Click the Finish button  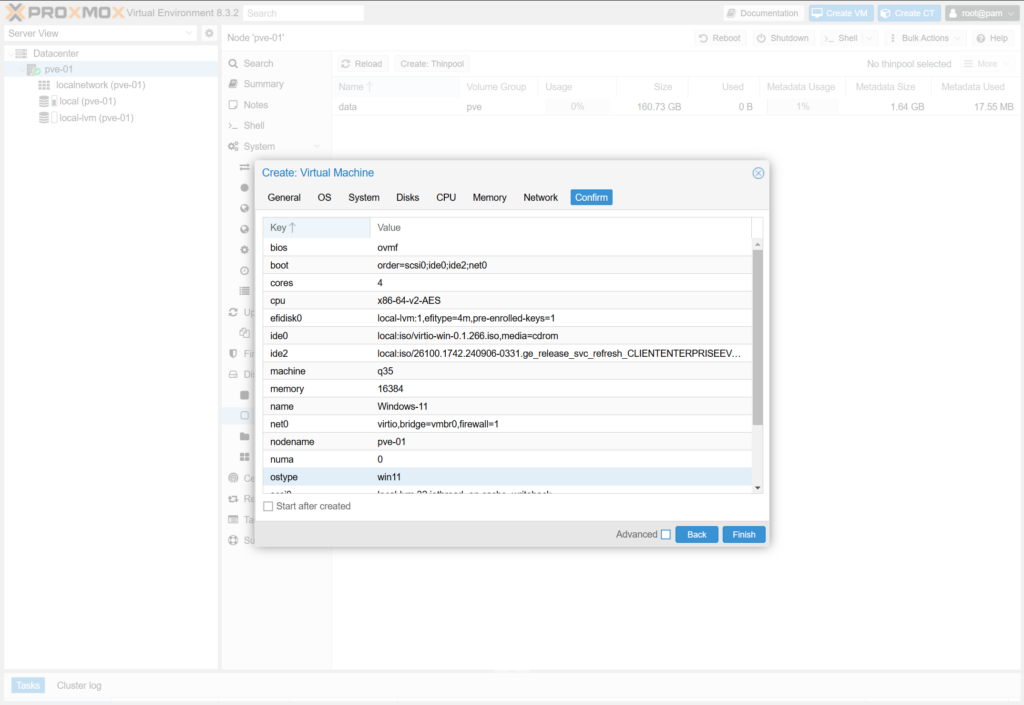pos(744,535)
